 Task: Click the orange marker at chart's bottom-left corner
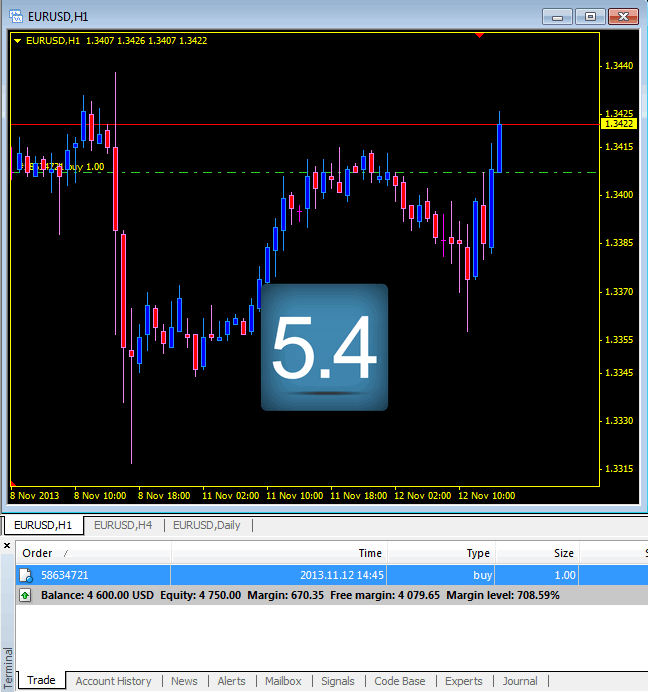coord(13,484)
